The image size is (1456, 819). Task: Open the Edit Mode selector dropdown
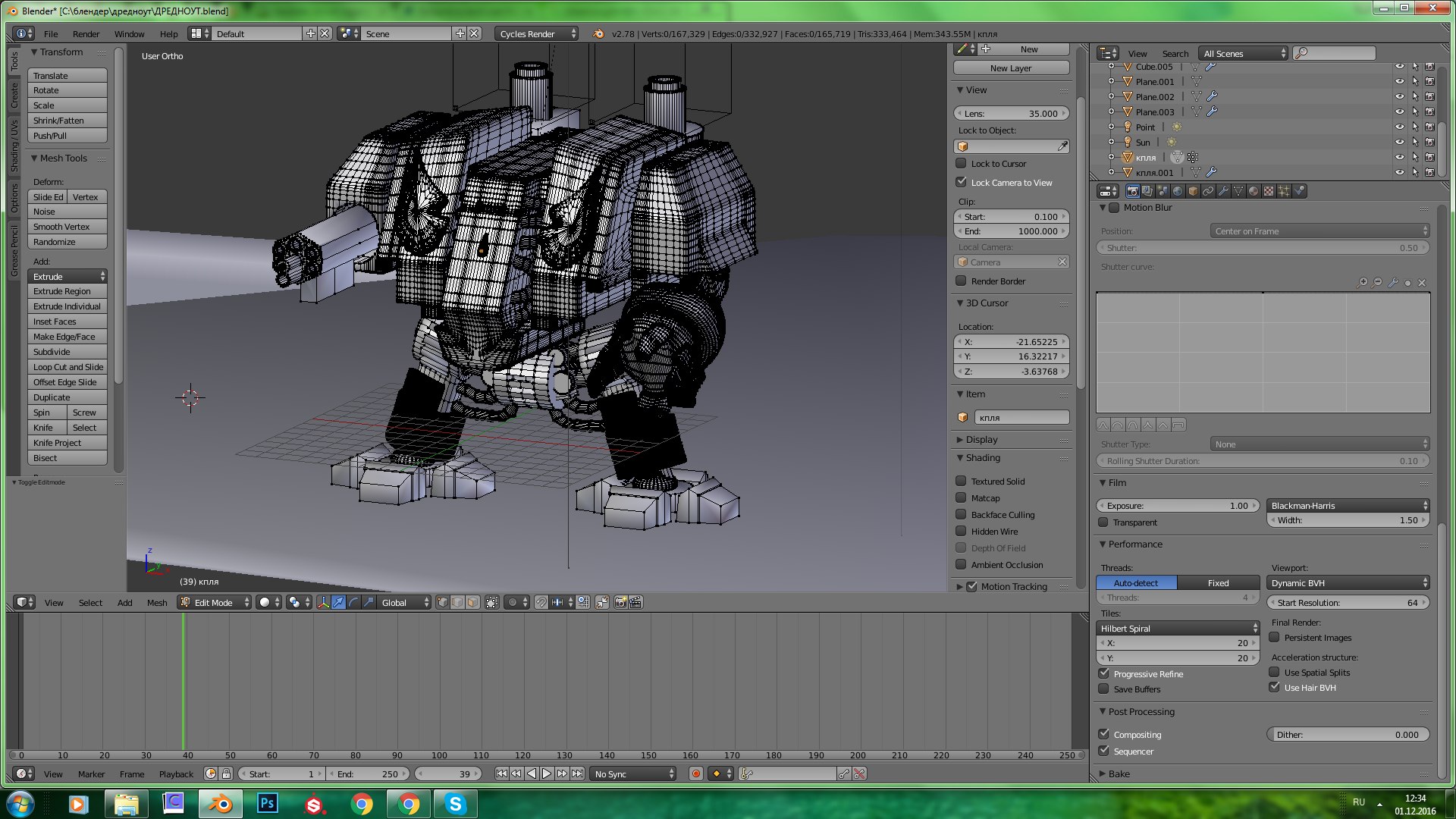pyautogui.click(x=214, y=603)
